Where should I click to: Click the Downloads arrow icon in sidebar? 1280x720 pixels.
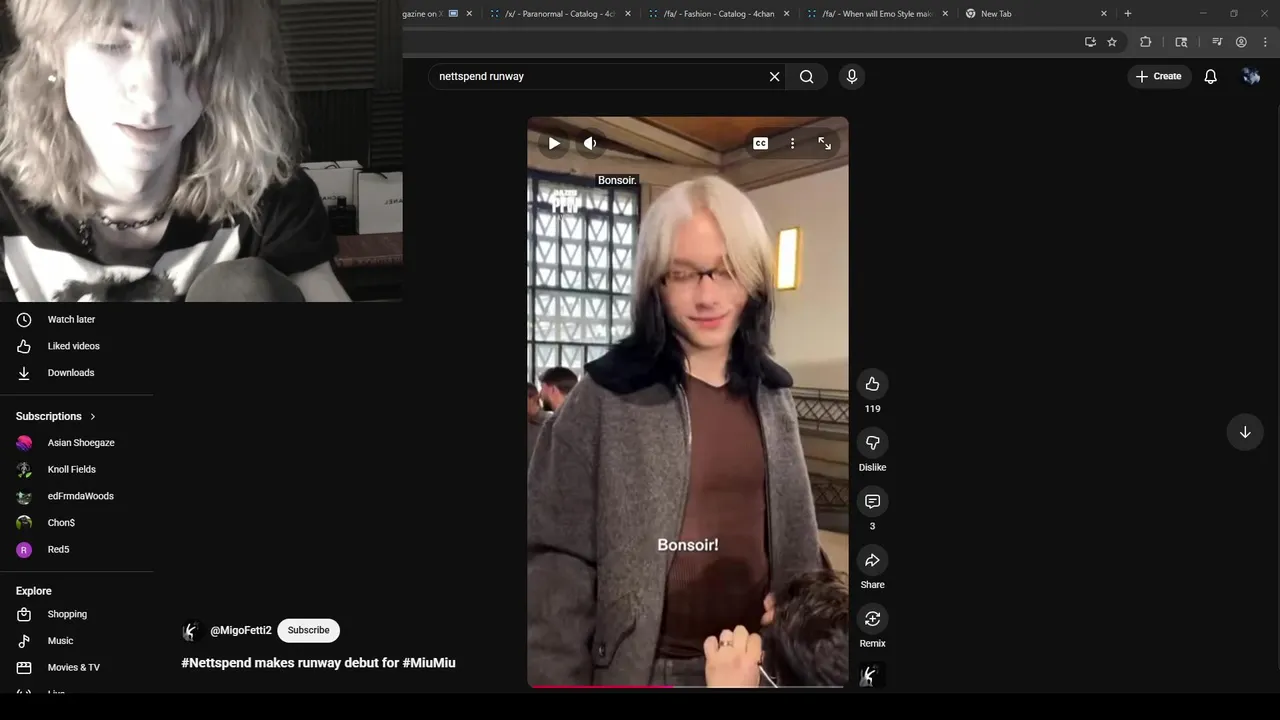(24, 373)
